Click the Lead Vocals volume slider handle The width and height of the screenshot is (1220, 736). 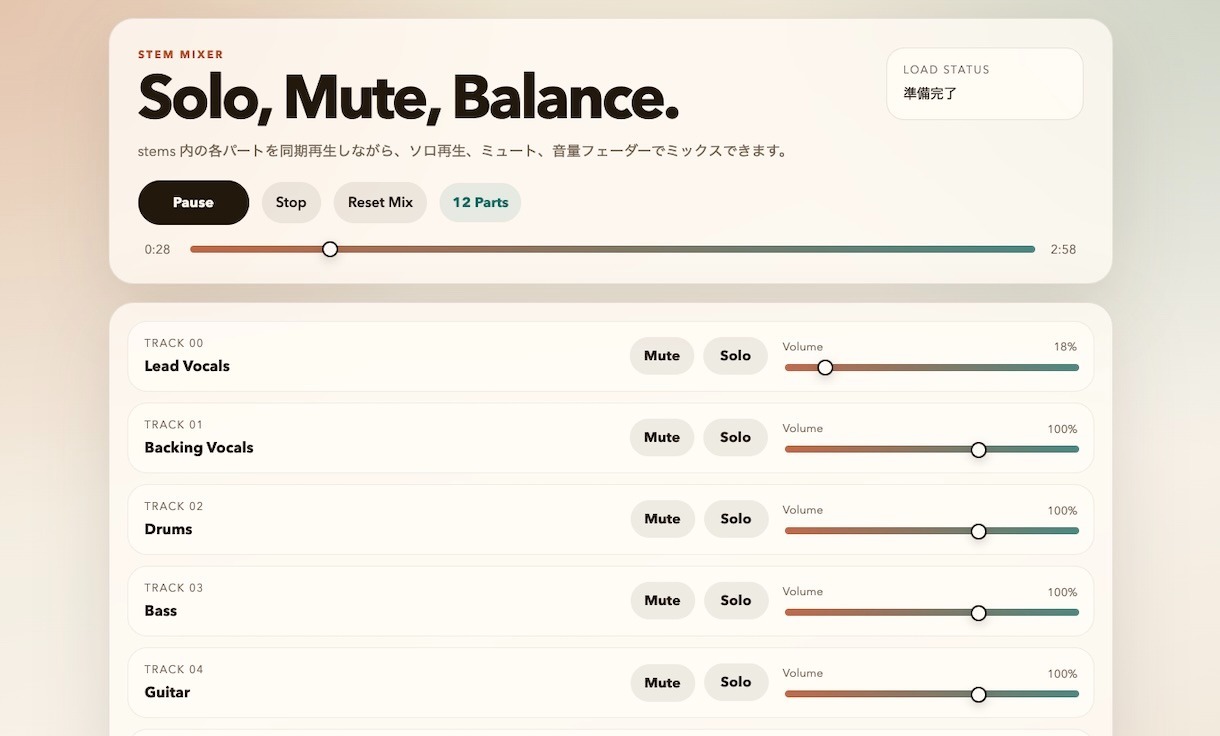coord(825,368)
